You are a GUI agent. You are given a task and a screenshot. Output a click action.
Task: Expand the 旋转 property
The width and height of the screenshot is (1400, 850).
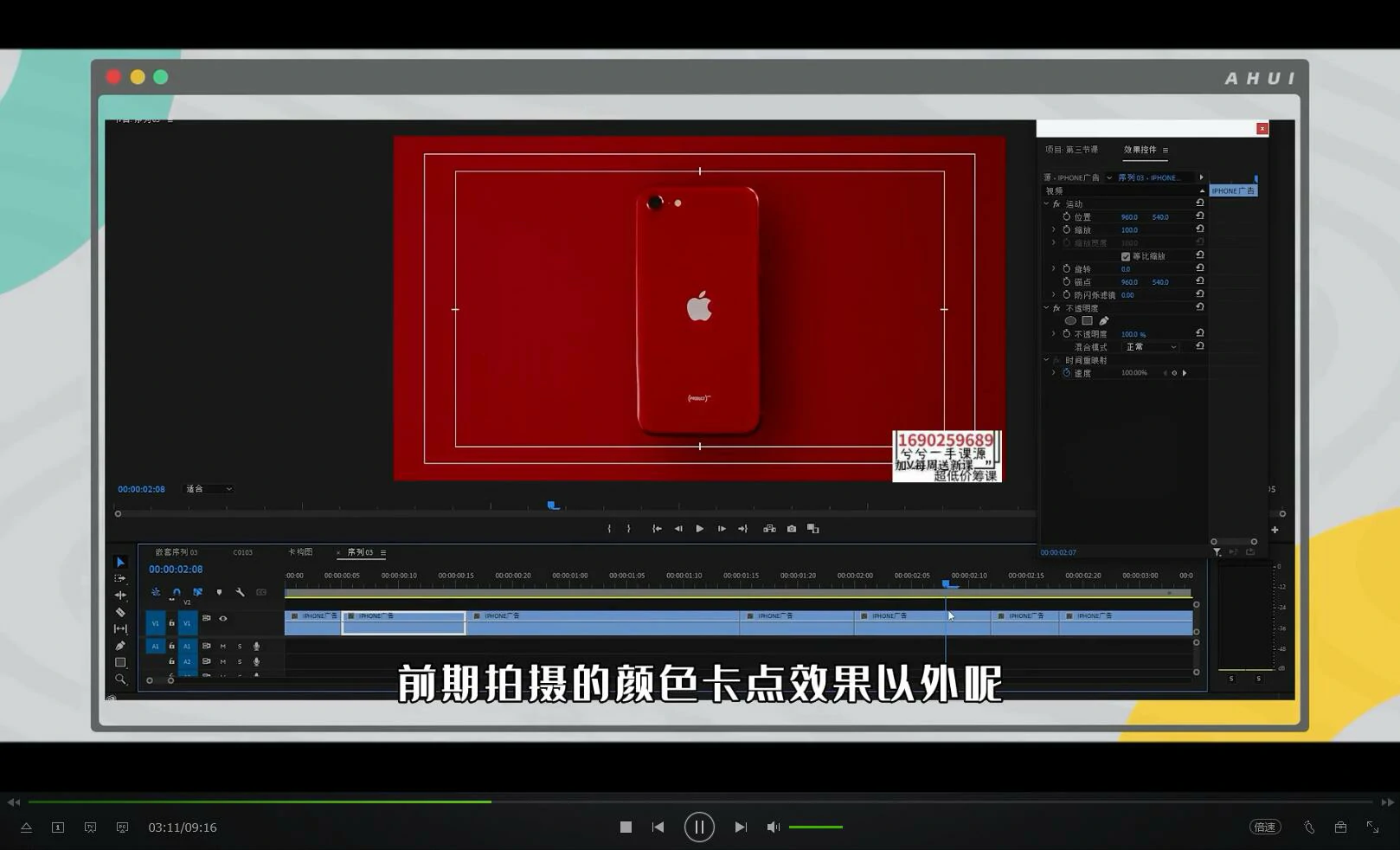click(x=1054, y=269)
